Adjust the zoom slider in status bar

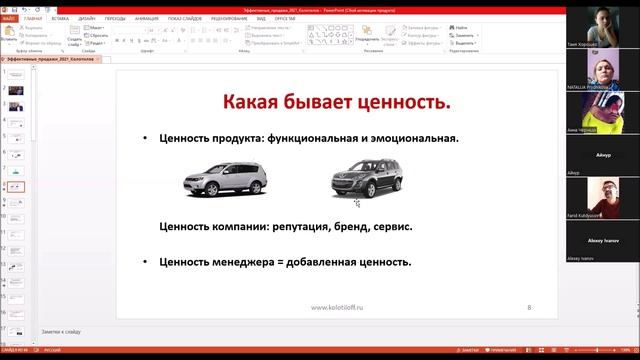(597, 350)
